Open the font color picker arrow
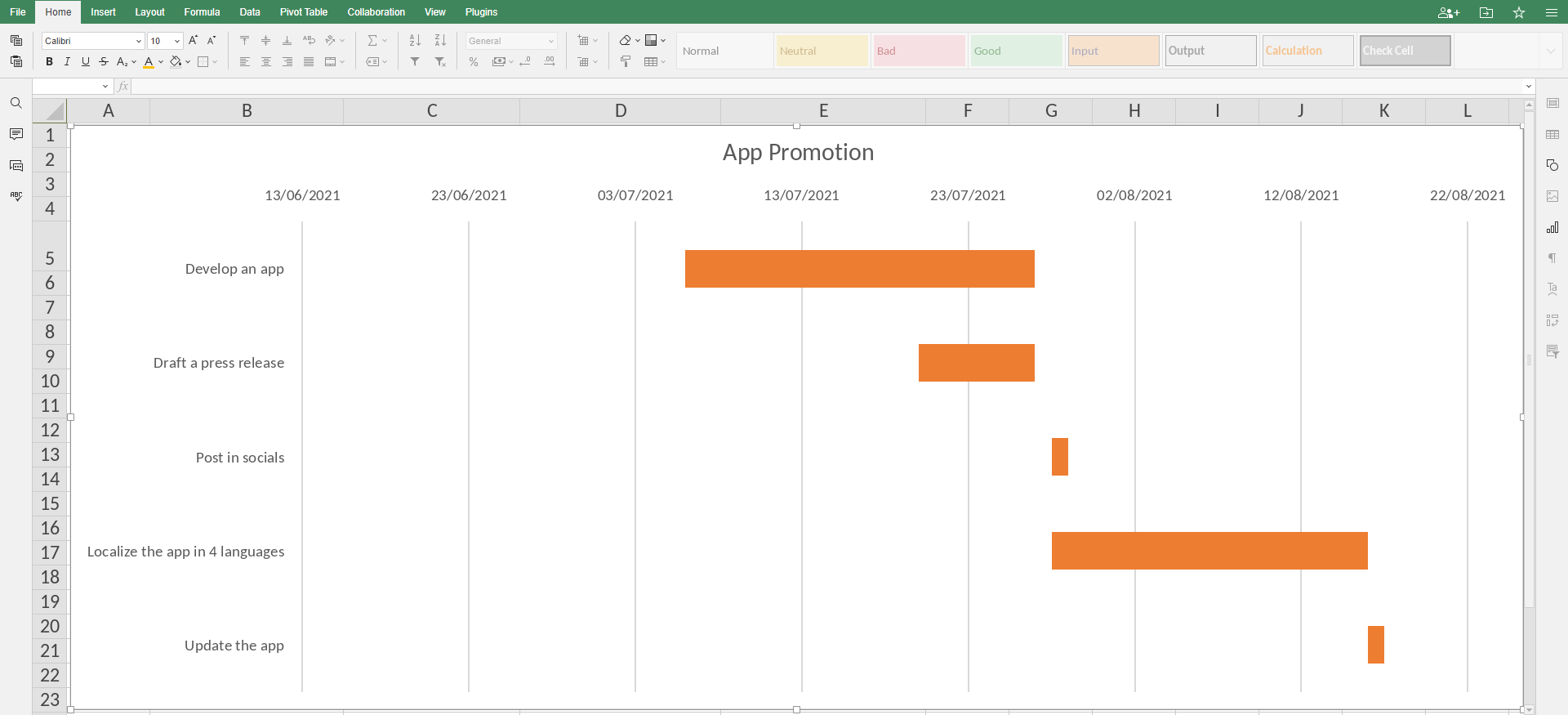This screenshot has width=1568, height=715. [x=161, y=61]
